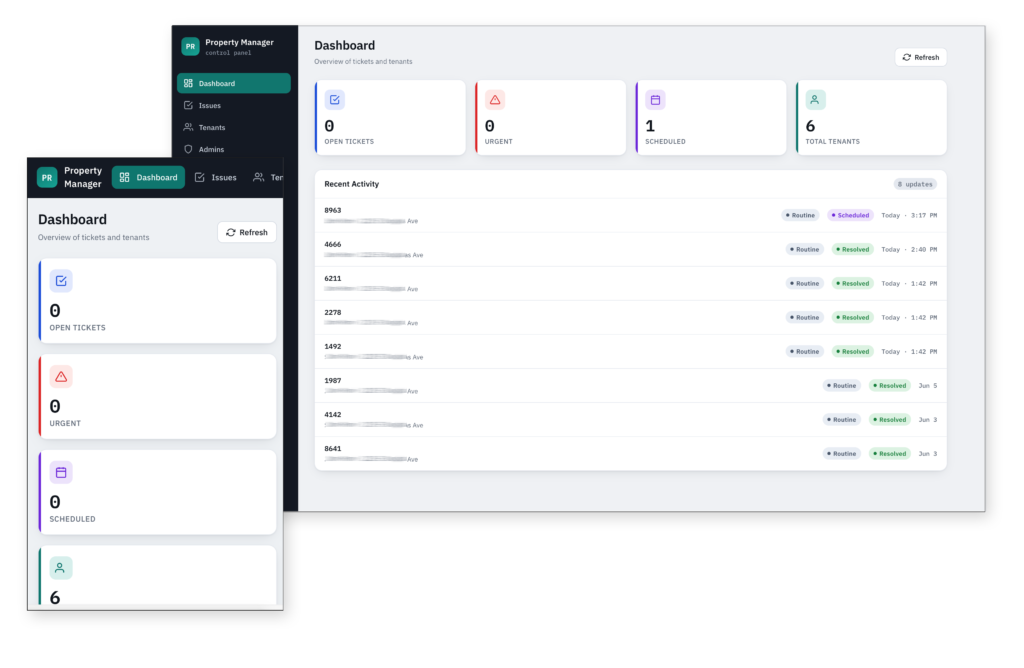
Task: Click the Urgent warning triangle icon on desktop card
Action: pos(495,100)
